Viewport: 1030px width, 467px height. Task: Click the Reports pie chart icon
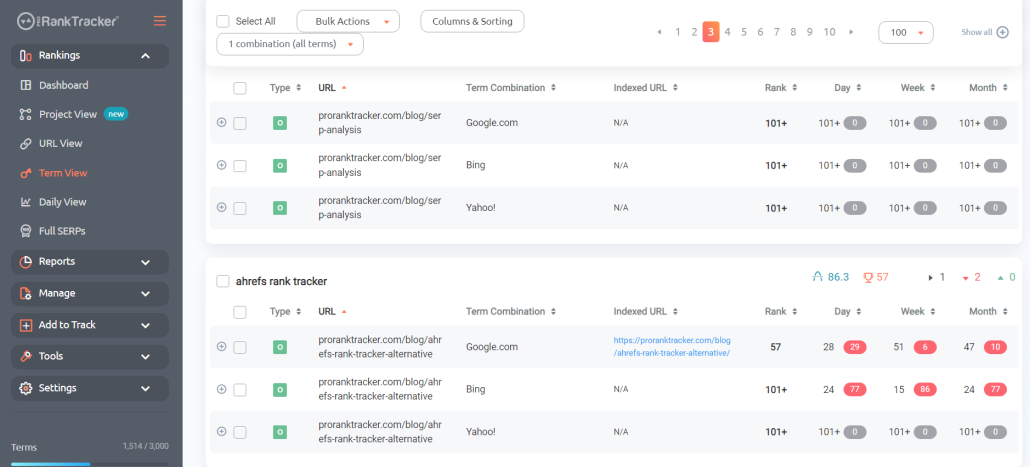coord(26,261)
